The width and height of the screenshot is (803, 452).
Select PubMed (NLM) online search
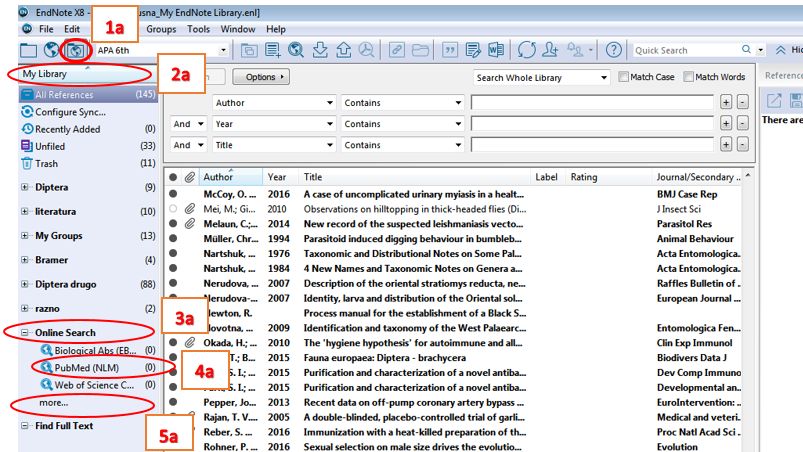(x=87, y=368)
